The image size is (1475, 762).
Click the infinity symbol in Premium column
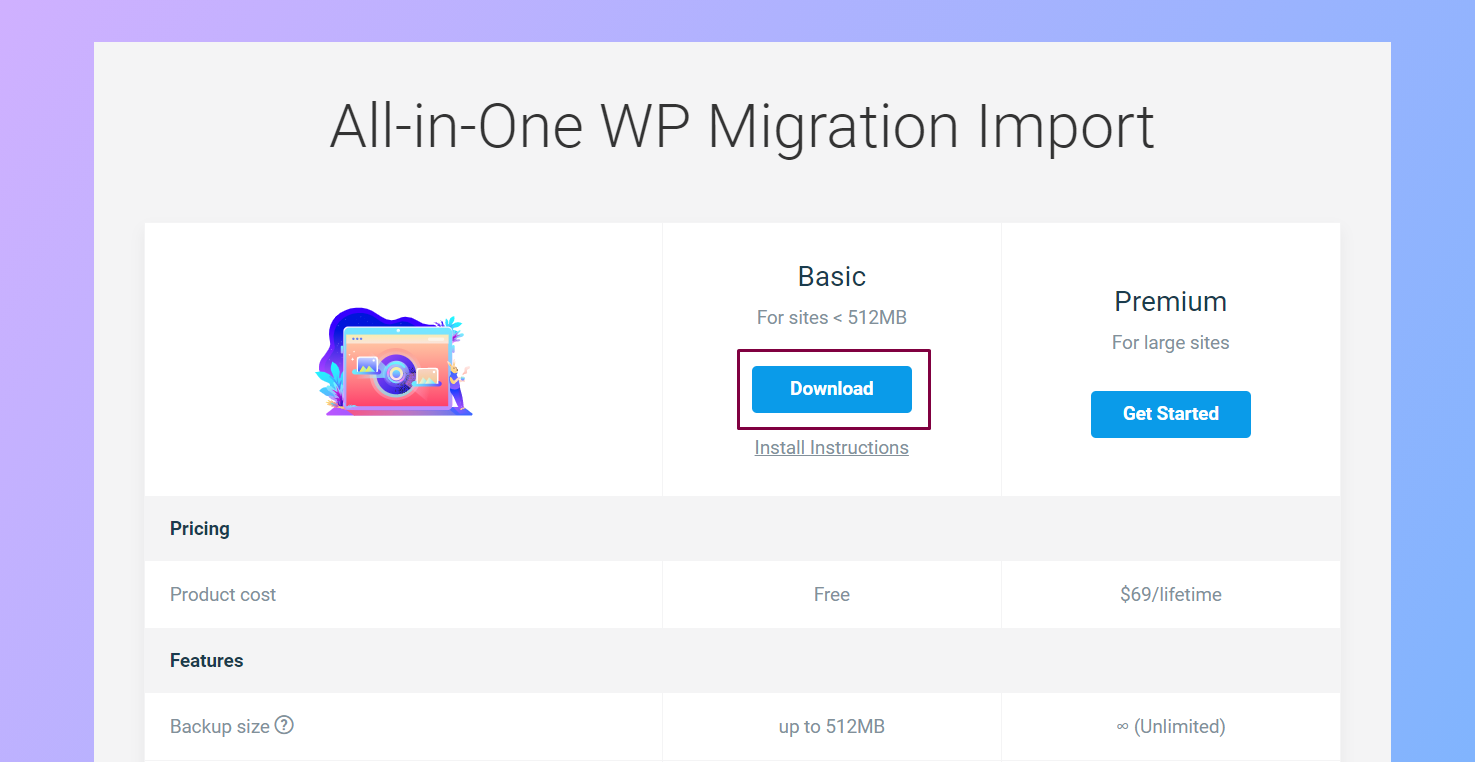coord(1122,727)
